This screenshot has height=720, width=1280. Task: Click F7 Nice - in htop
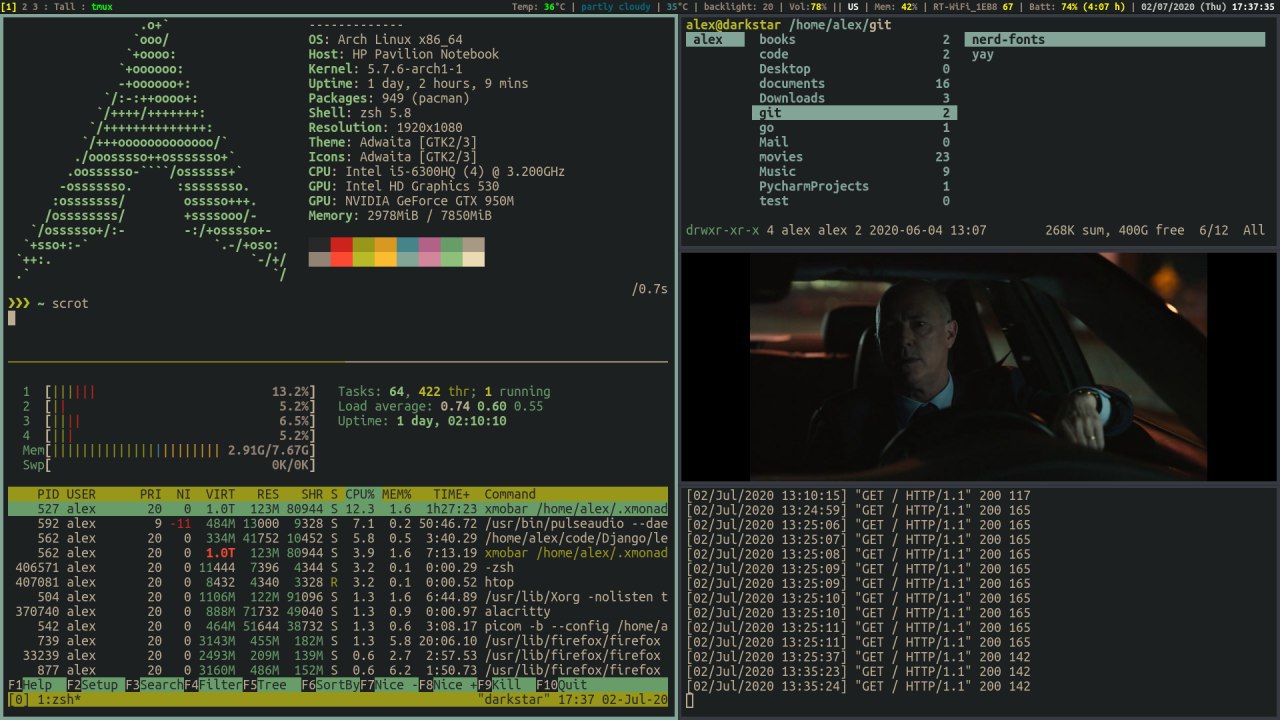pos(390,685)
